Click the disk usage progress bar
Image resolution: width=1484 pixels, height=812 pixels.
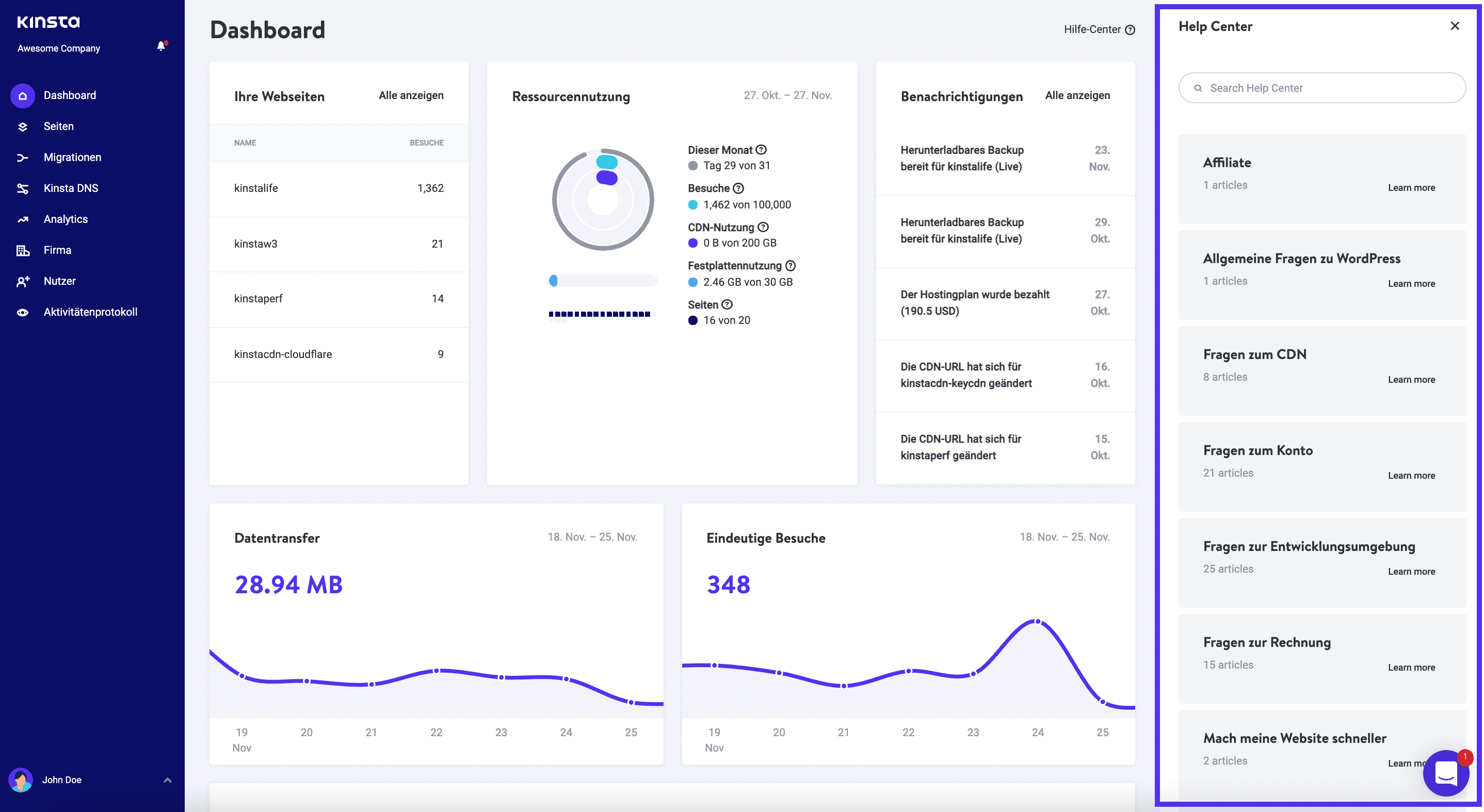603,281
